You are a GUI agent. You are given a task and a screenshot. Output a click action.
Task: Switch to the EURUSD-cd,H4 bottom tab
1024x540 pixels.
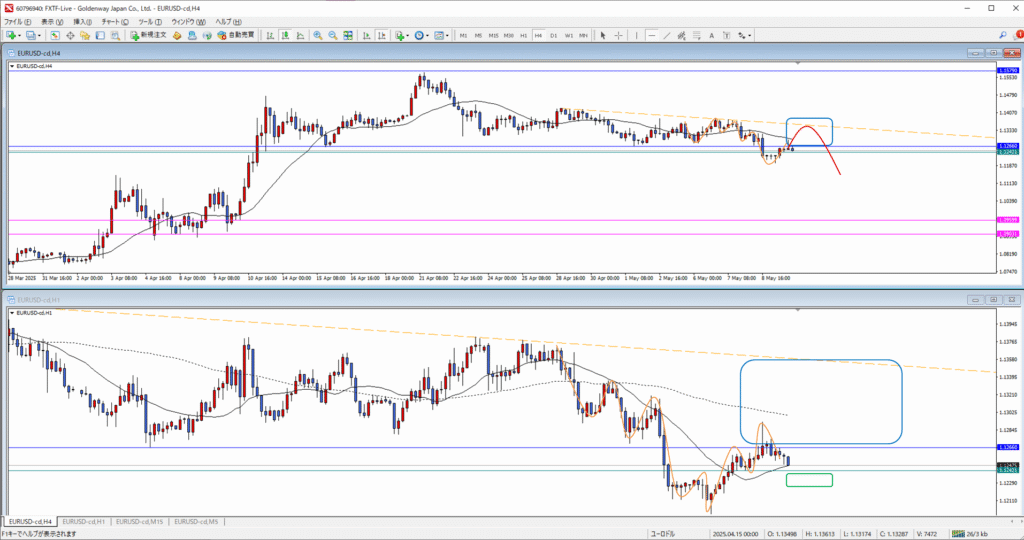click(29, 522)
